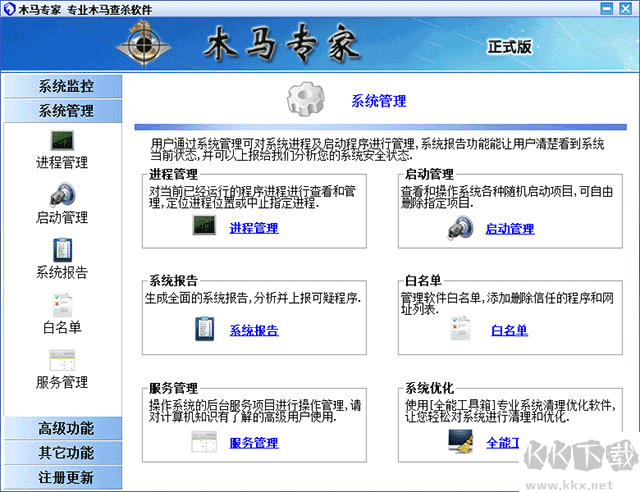
Task: Click the 系统管理 heading text
Action: (379, 101)
